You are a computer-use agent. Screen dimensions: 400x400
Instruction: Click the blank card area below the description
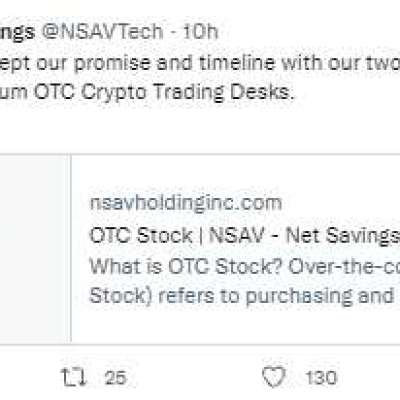236,325
